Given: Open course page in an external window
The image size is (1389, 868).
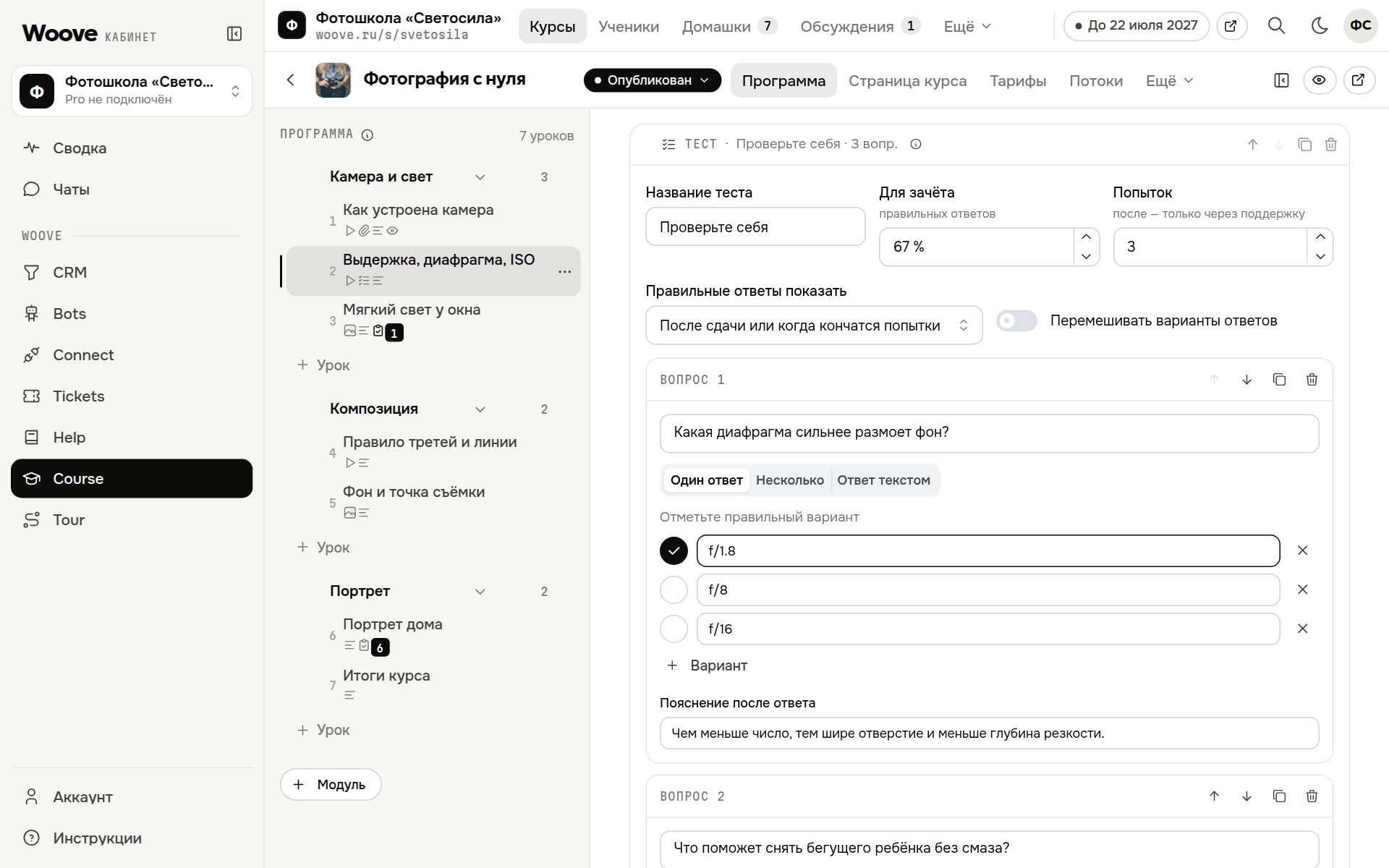Looking at the screenshot, I should coord(1359,80).
